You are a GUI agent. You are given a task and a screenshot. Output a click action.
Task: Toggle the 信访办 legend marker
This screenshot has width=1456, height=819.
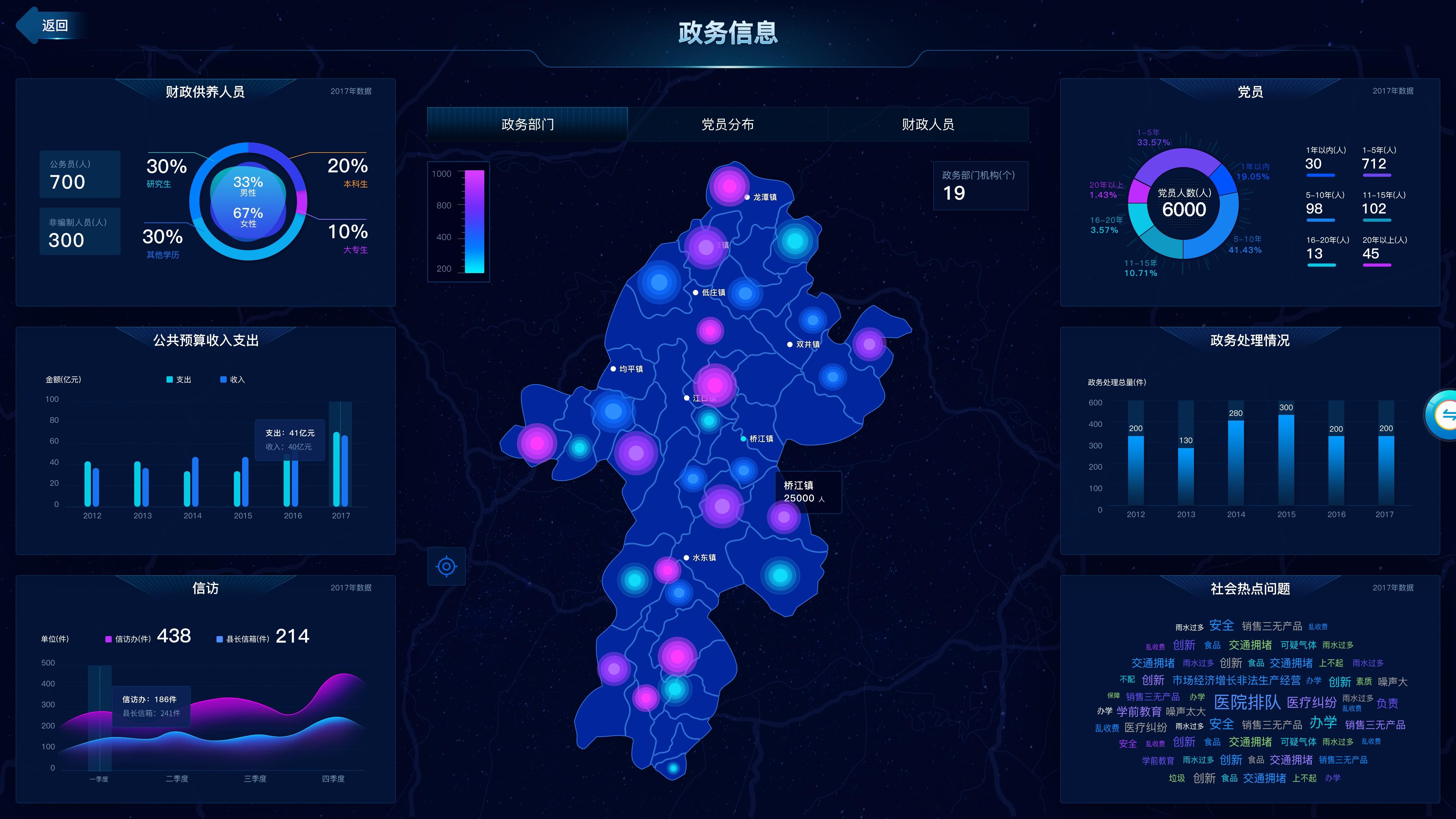pos(109,639)
